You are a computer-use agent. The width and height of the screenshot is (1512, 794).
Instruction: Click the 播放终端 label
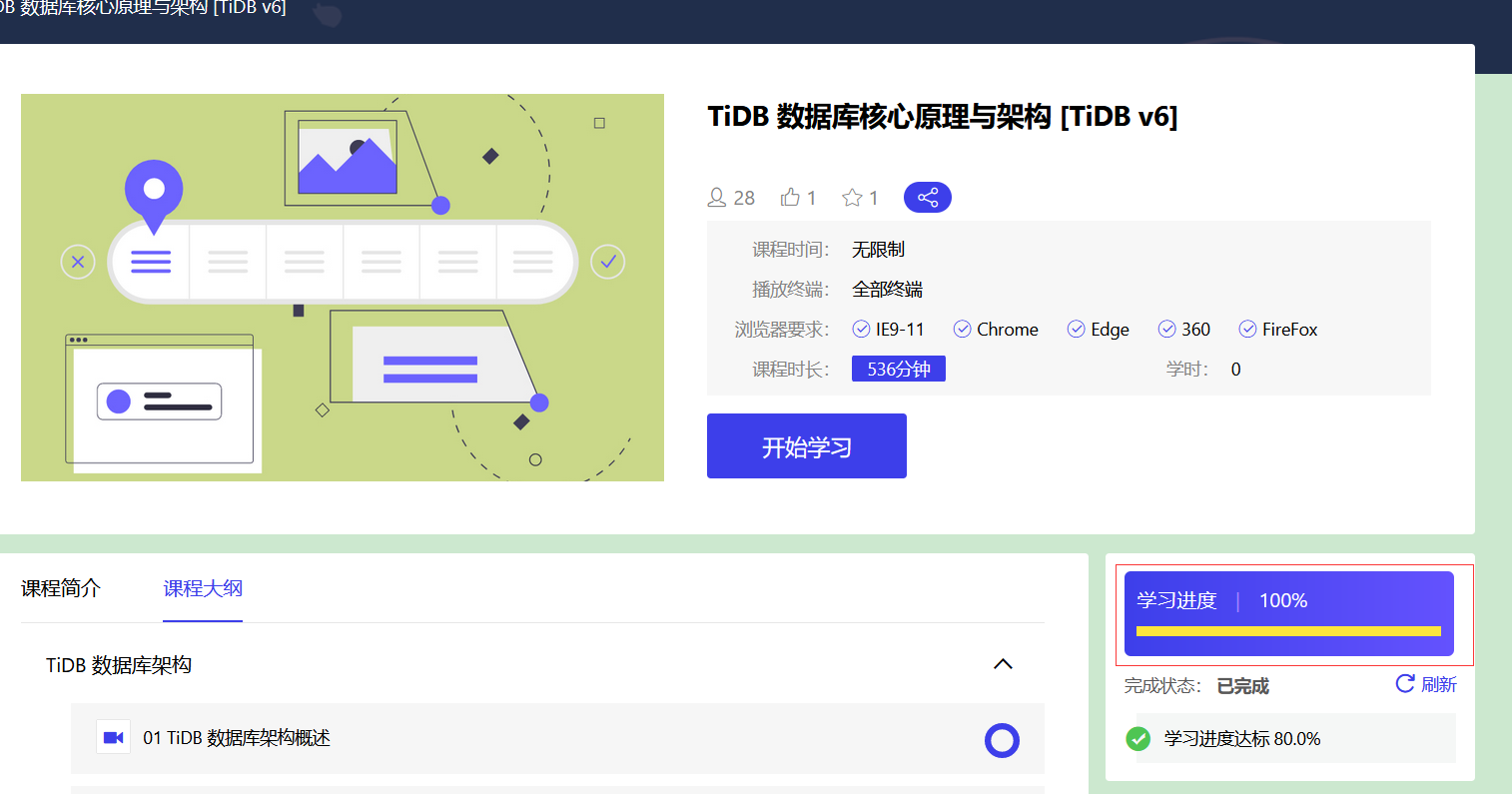pyautogui.click(x=791, y=290)
